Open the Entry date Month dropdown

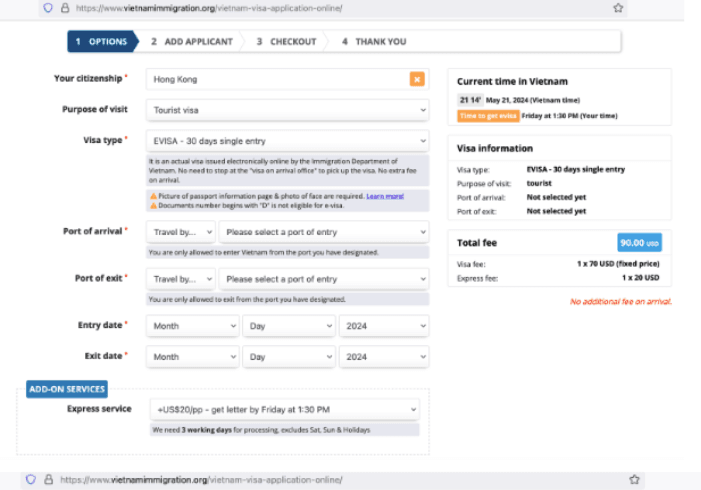point(192,326)
